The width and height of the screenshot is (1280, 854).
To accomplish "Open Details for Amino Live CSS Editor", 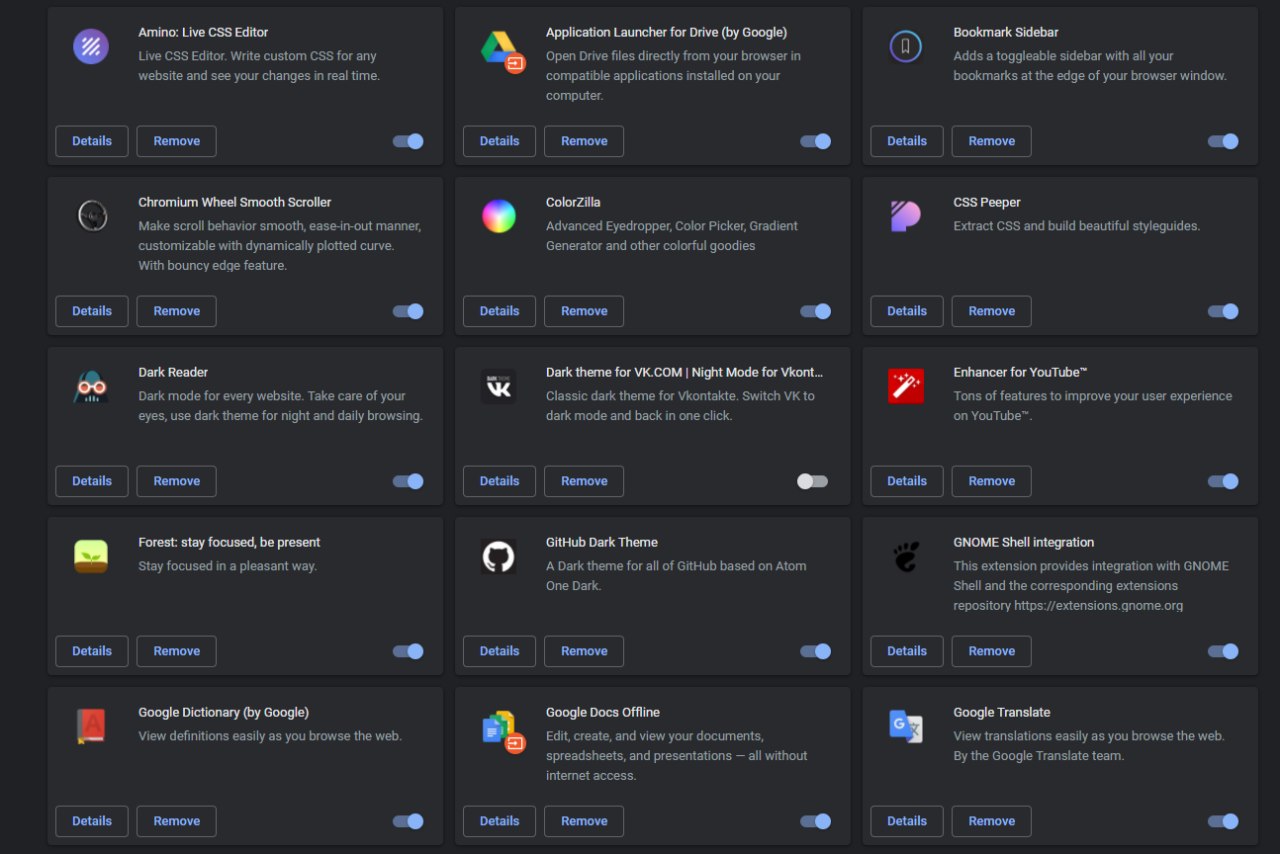I will pyautogui.click(x=92, y=141).
